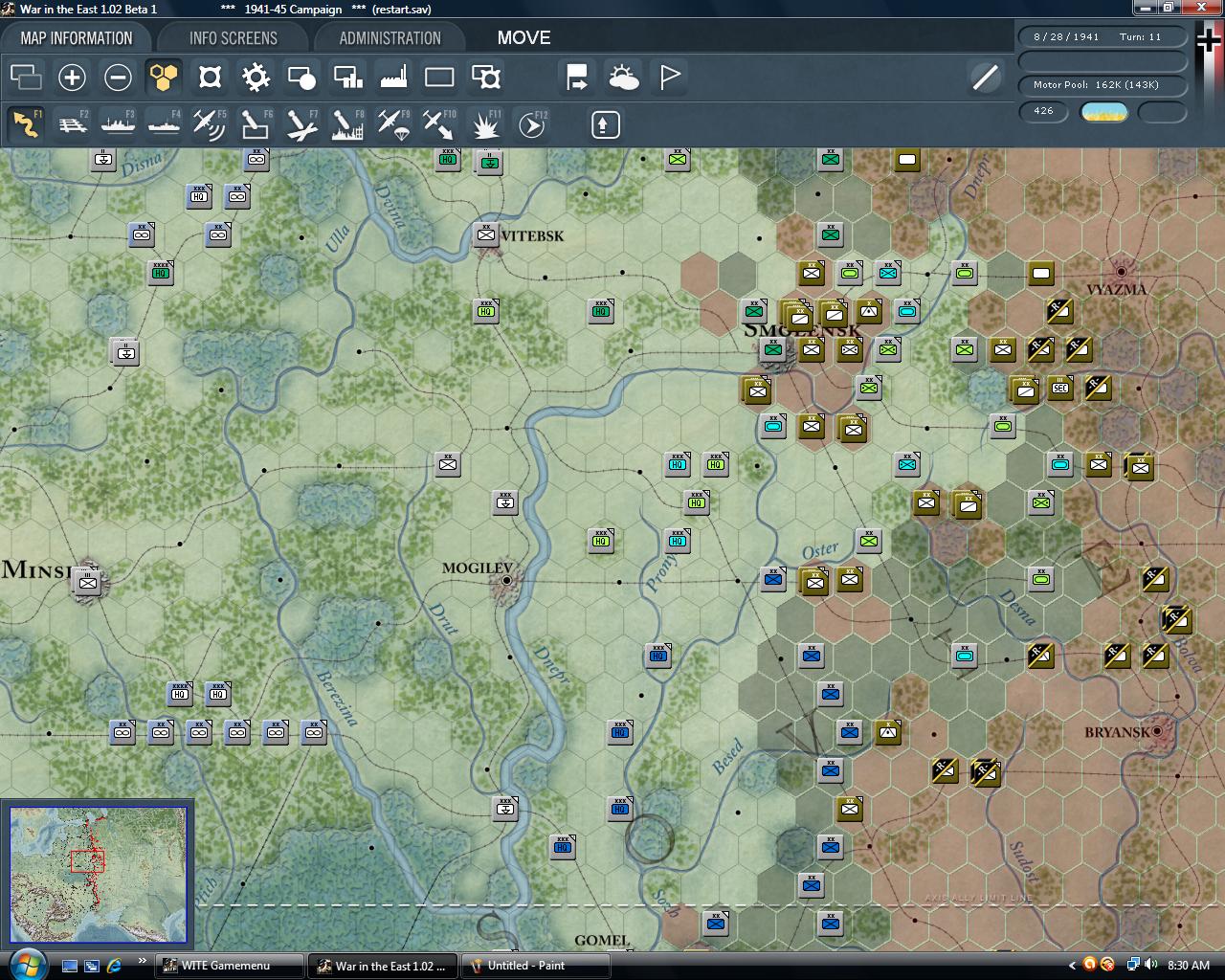Show weather with sun-cloud icon
Viewport: 1225px width, 980px height.
tap(623, 78)
